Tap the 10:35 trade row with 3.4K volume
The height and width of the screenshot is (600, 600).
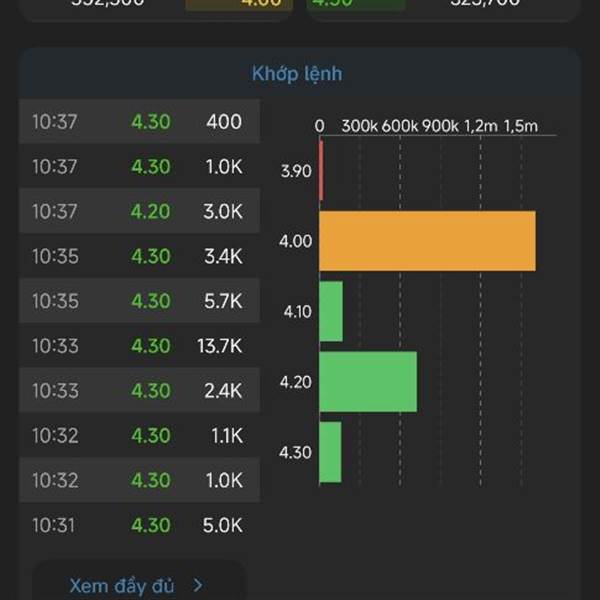coord(138,257)
